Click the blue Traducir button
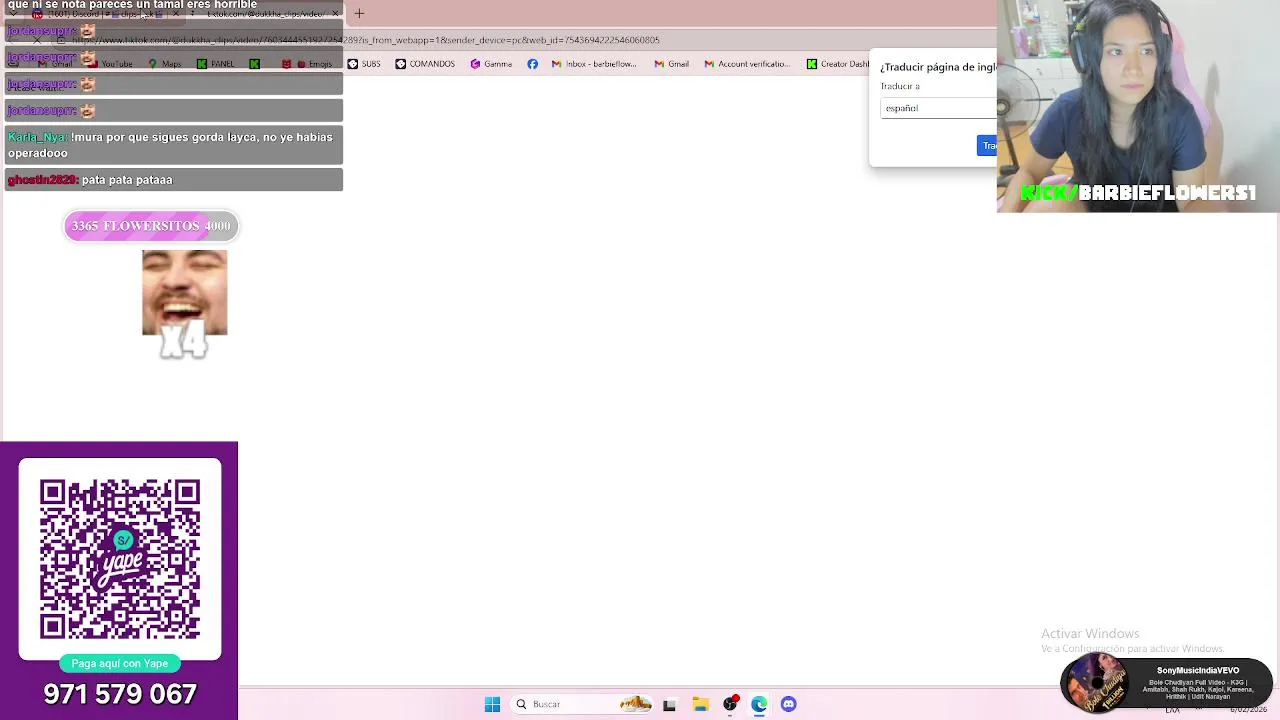The width and height of the screenshot is (1280, 720). (x=987, y=146)
